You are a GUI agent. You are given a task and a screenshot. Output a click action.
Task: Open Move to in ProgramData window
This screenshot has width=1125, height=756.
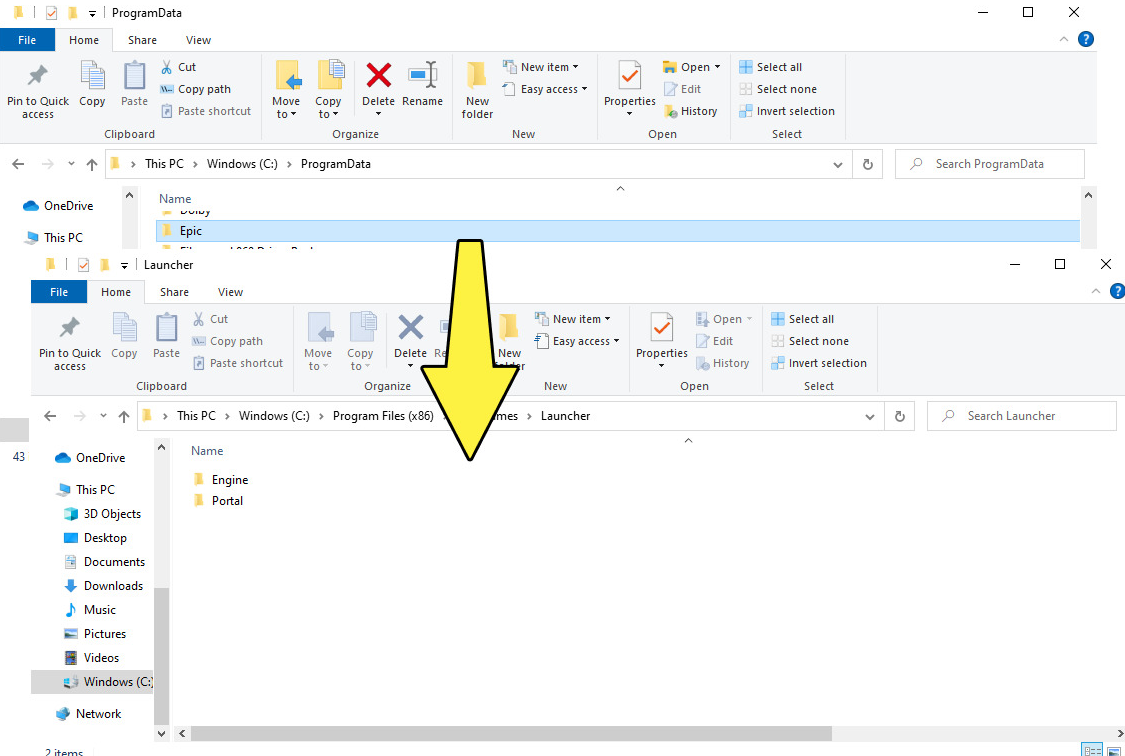(x=286, y=90)
